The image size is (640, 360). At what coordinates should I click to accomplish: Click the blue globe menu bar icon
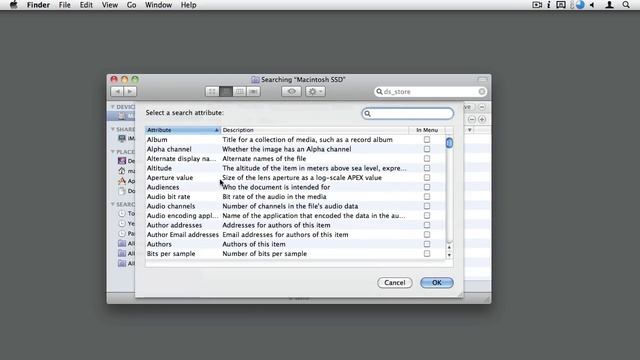click(580, 5)
